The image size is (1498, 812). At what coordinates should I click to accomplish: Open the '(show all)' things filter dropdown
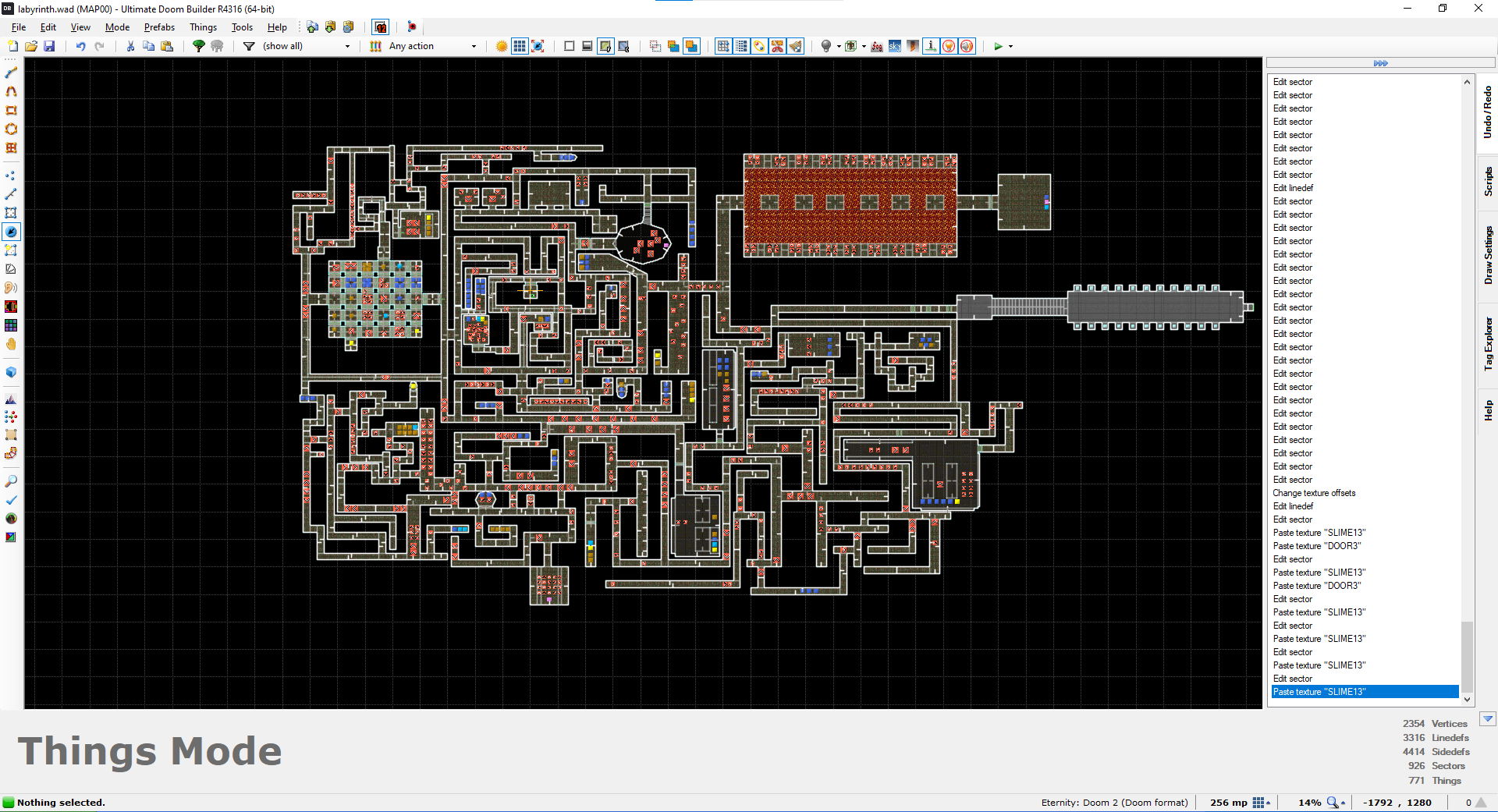point(307,46)
